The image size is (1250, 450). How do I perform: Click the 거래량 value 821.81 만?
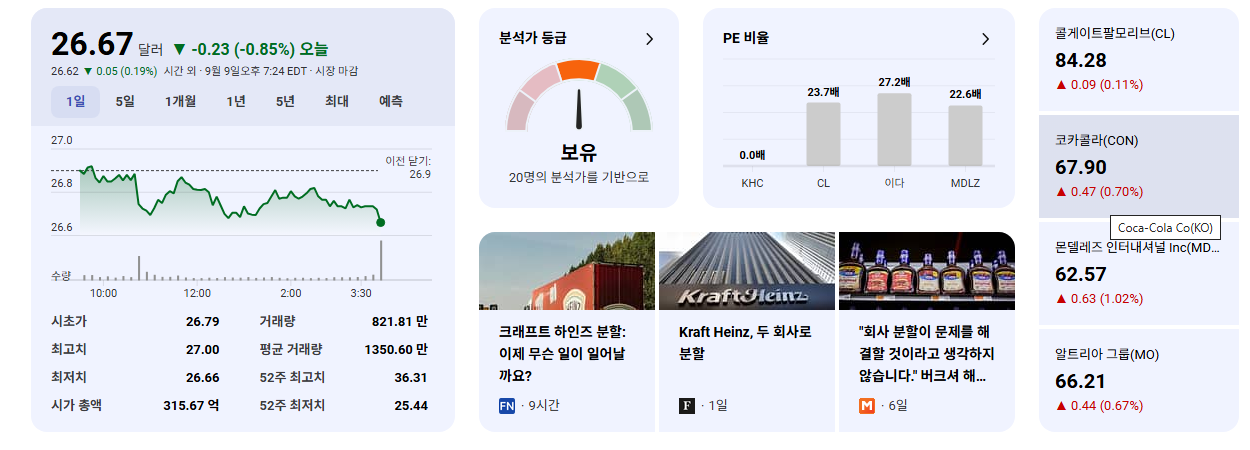click(x=399, y=321)
